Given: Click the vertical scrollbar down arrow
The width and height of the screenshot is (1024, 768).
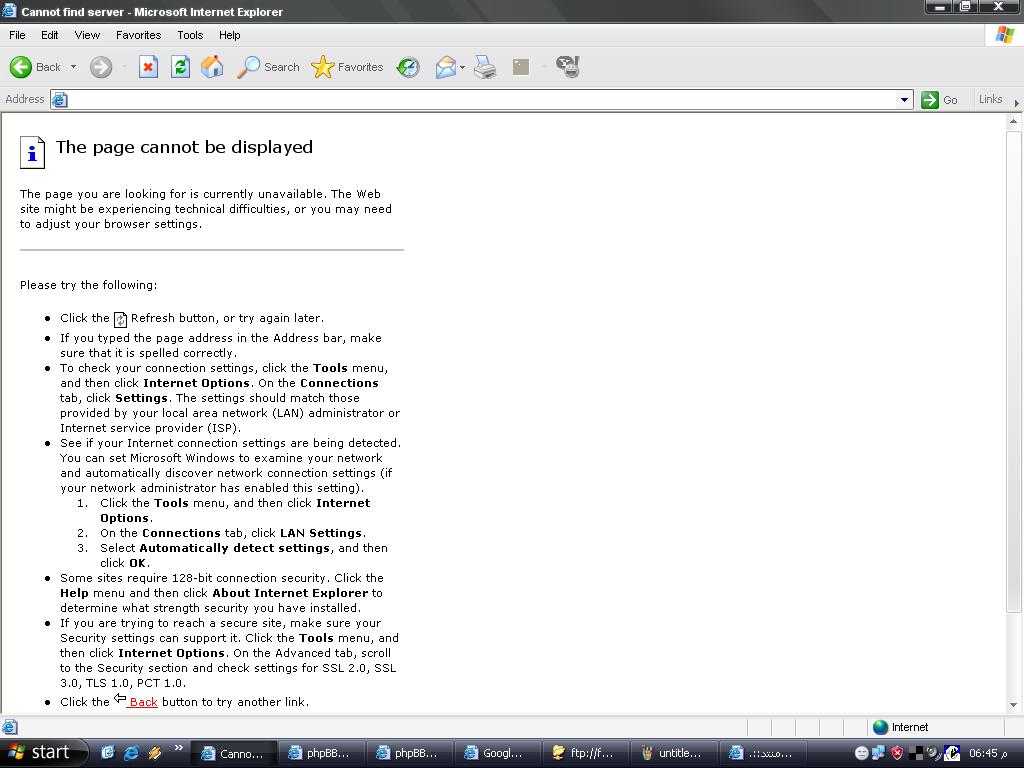Looking at the screenshot, I should [1014, 705].
